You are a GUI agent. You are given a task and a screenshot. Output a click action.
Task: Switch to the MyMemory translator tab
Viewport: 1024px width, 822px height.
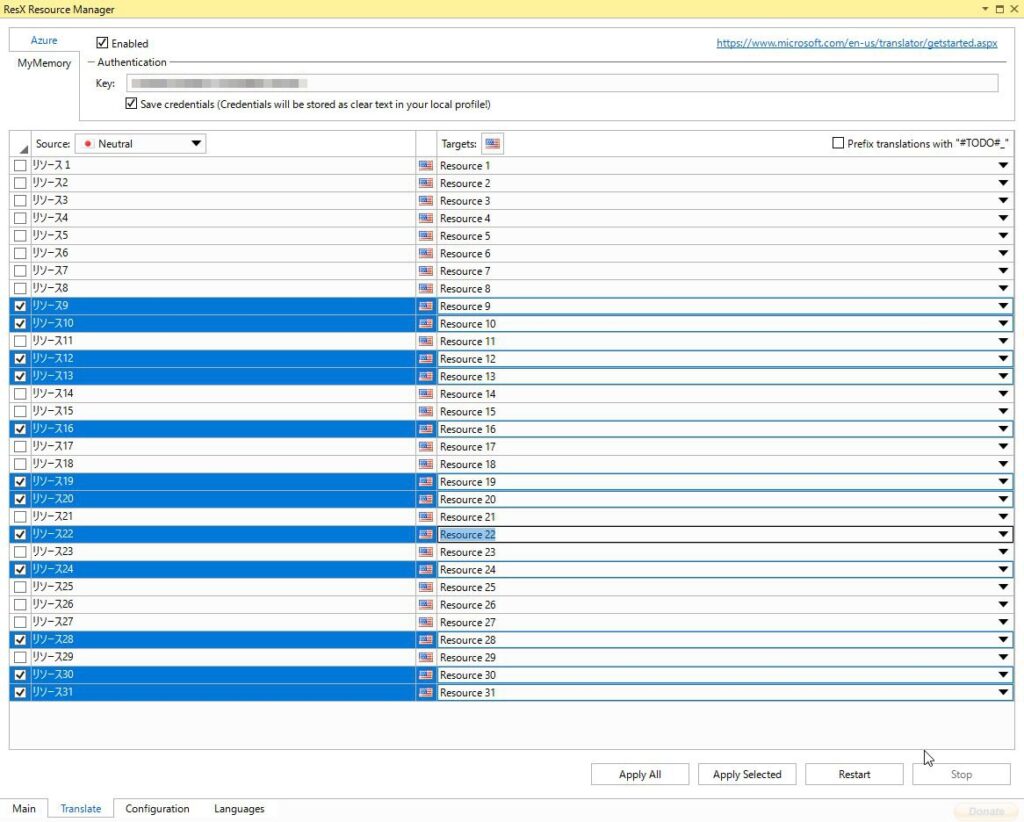[43, 62]
